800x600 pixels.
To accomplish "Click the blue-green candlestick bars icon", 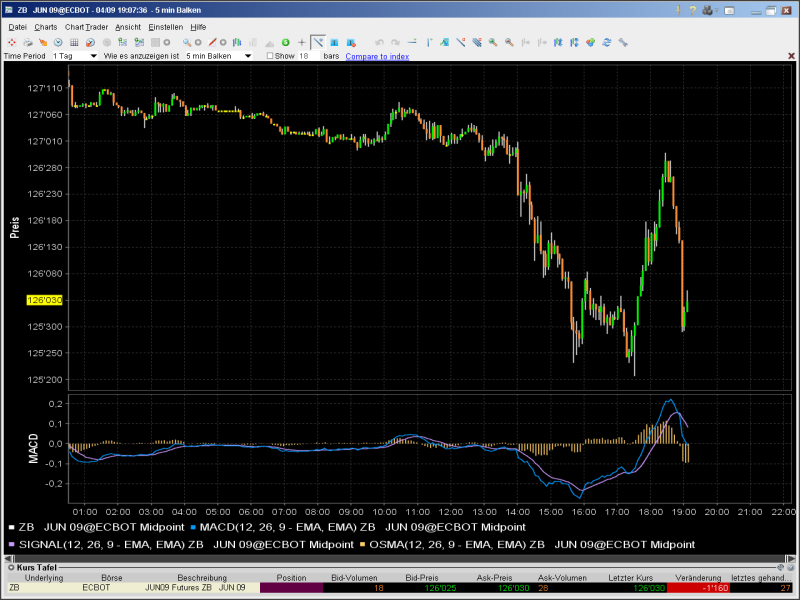I will pyautogui.click(x=237, y=42).
